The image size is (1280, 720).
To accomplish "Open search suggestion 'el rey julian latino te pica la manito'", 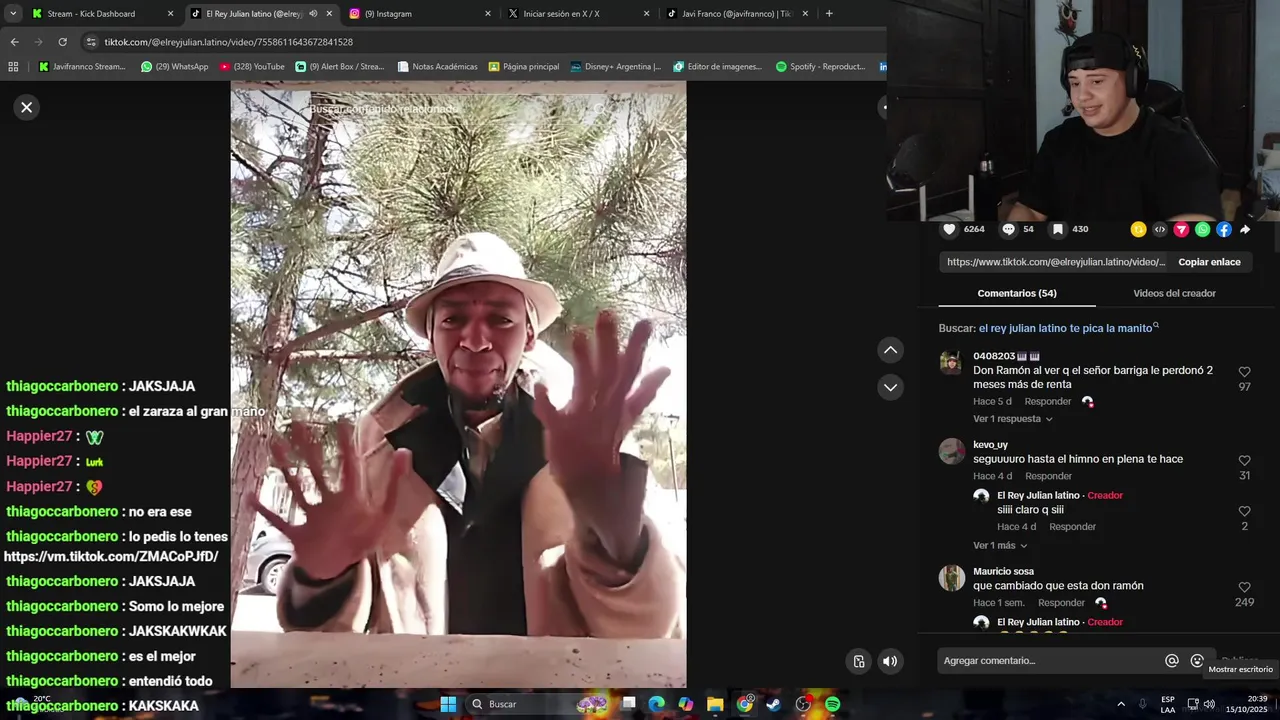I will tap(1068, 328).
